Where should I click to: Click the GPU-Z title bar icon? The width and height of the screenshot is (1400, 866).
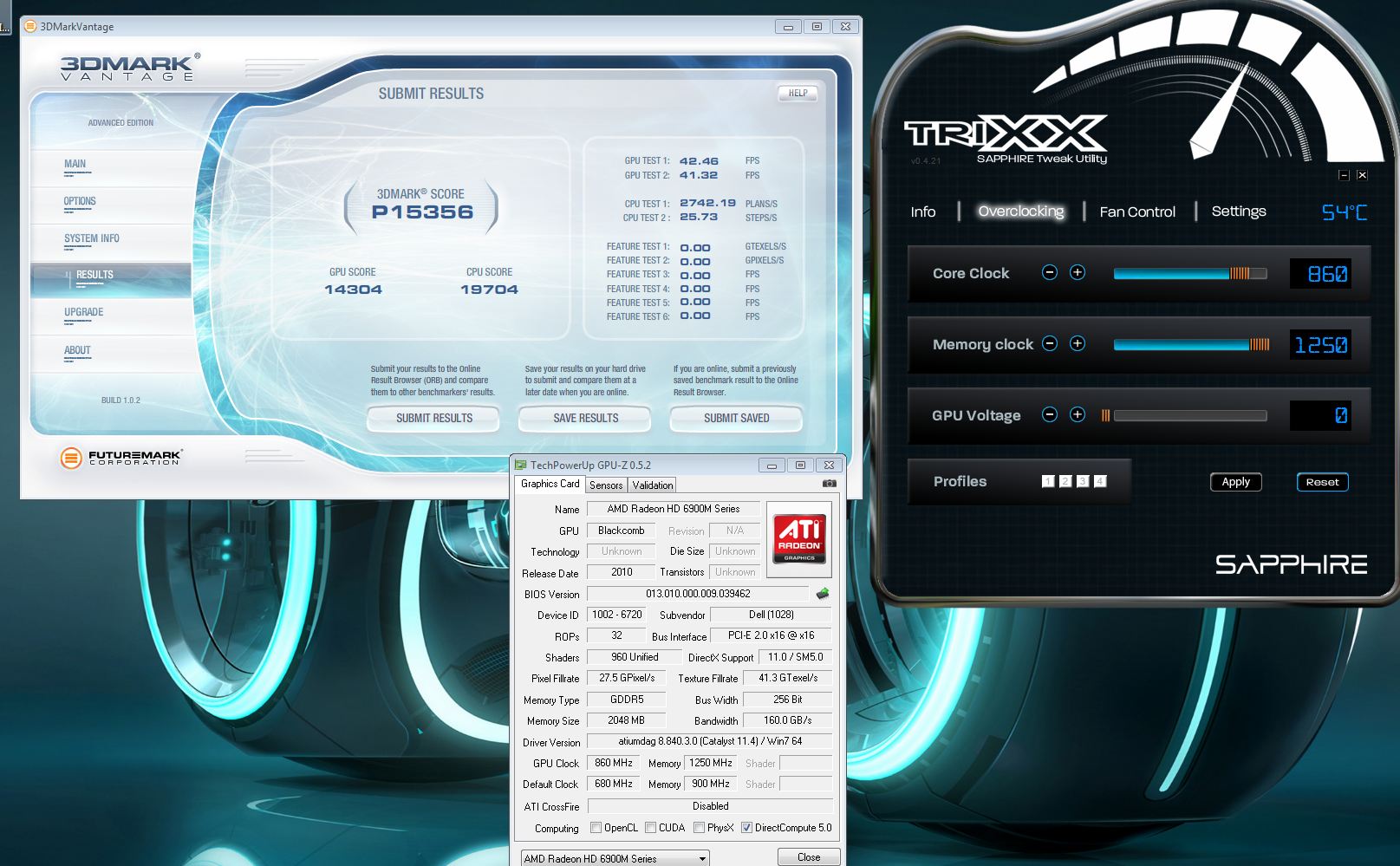521,465
